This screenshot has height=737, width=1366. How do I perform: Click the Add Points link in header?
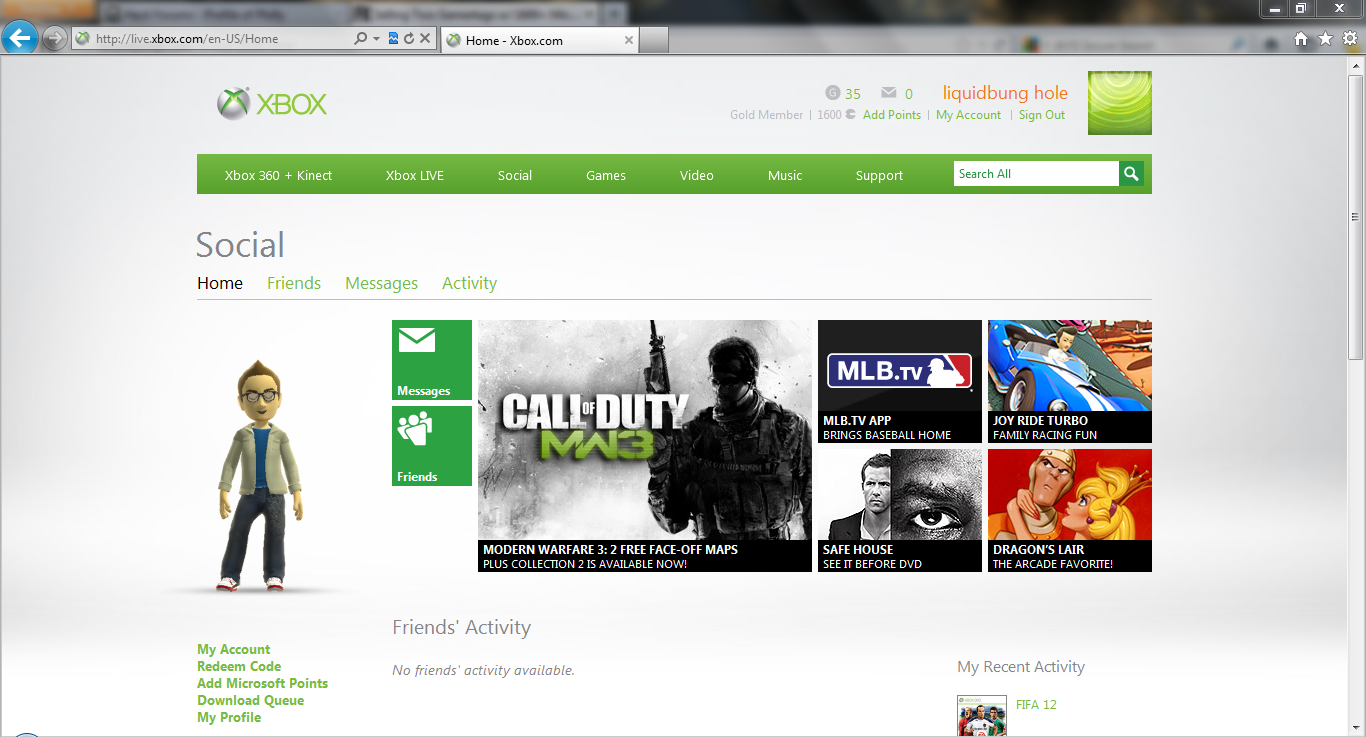pos(892,115)
